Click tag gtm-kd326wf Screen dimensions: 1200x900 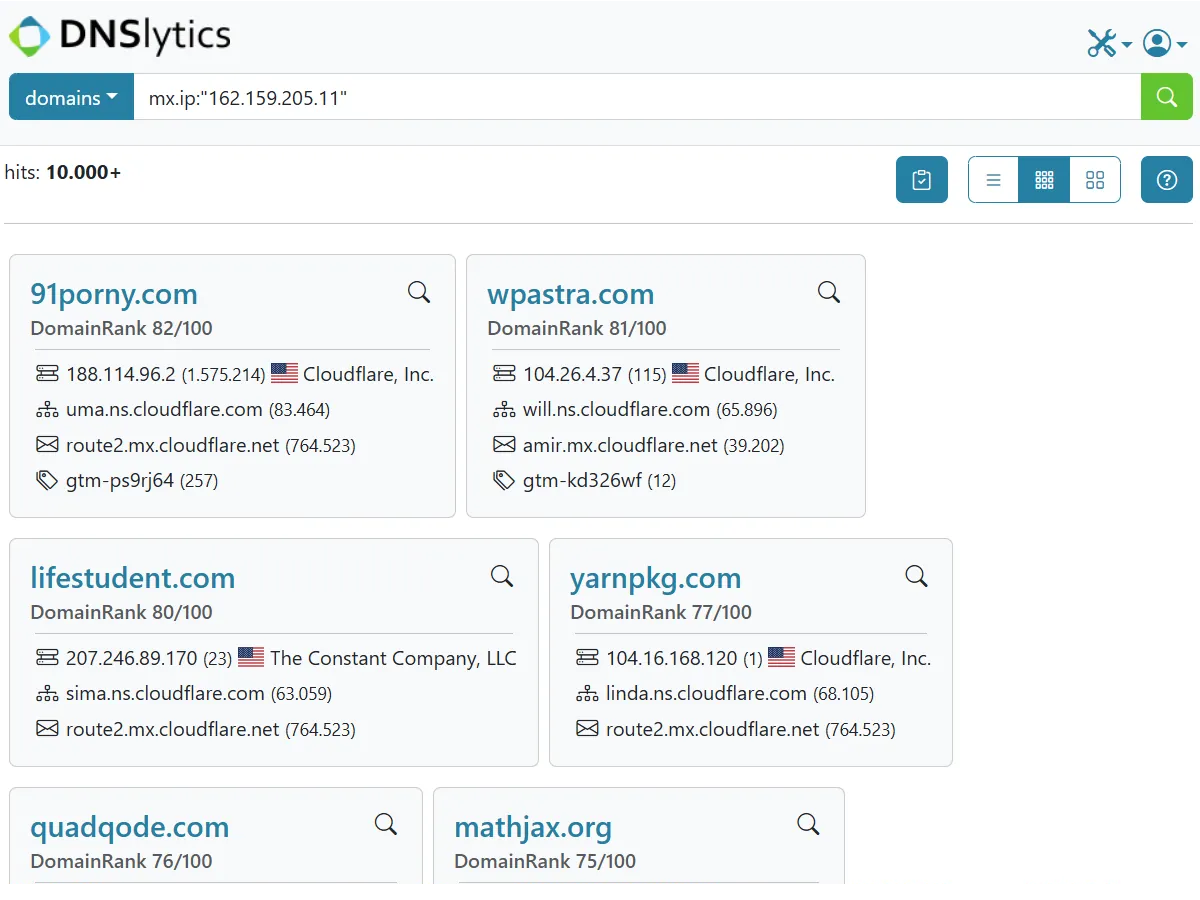pyautogui.click(x=582, y=480)
